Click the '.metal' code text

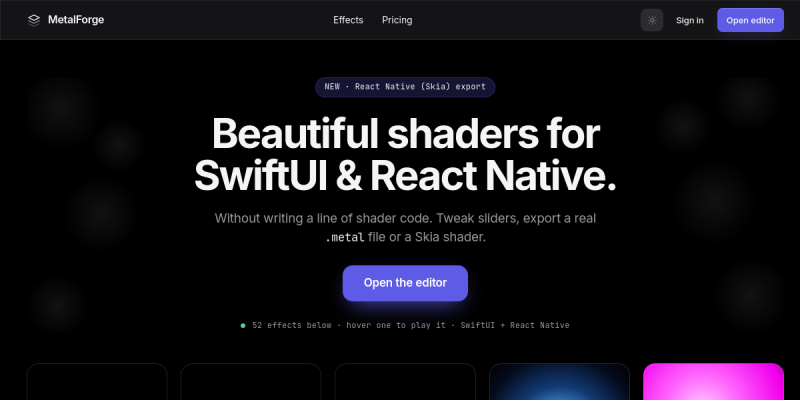click(345, 237)
